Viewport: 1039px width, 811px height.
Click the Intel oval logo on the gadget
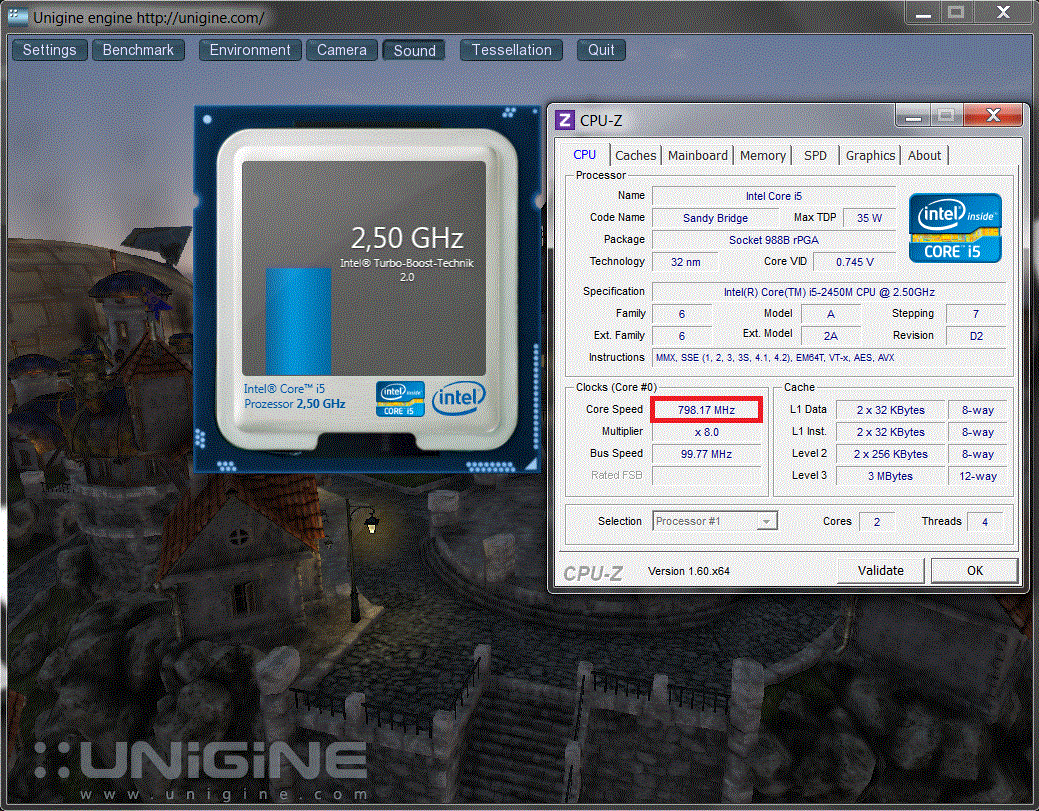459,398
